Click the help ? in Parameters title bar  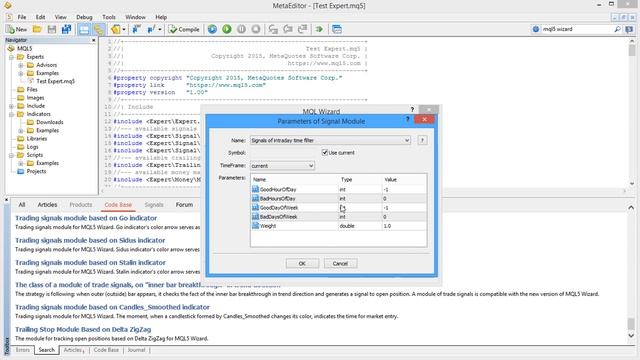pyautogui.click(x=407, y=120)
